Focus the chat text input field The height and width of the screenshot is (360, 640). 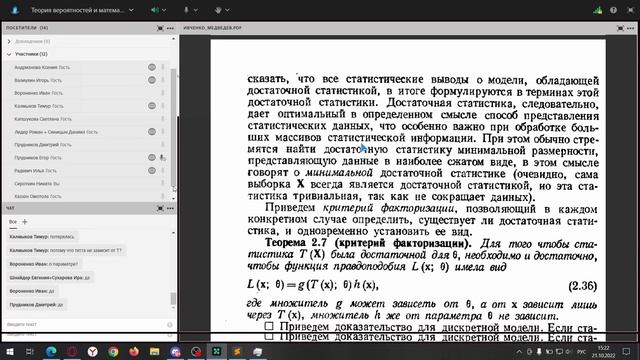coord(84,324)
